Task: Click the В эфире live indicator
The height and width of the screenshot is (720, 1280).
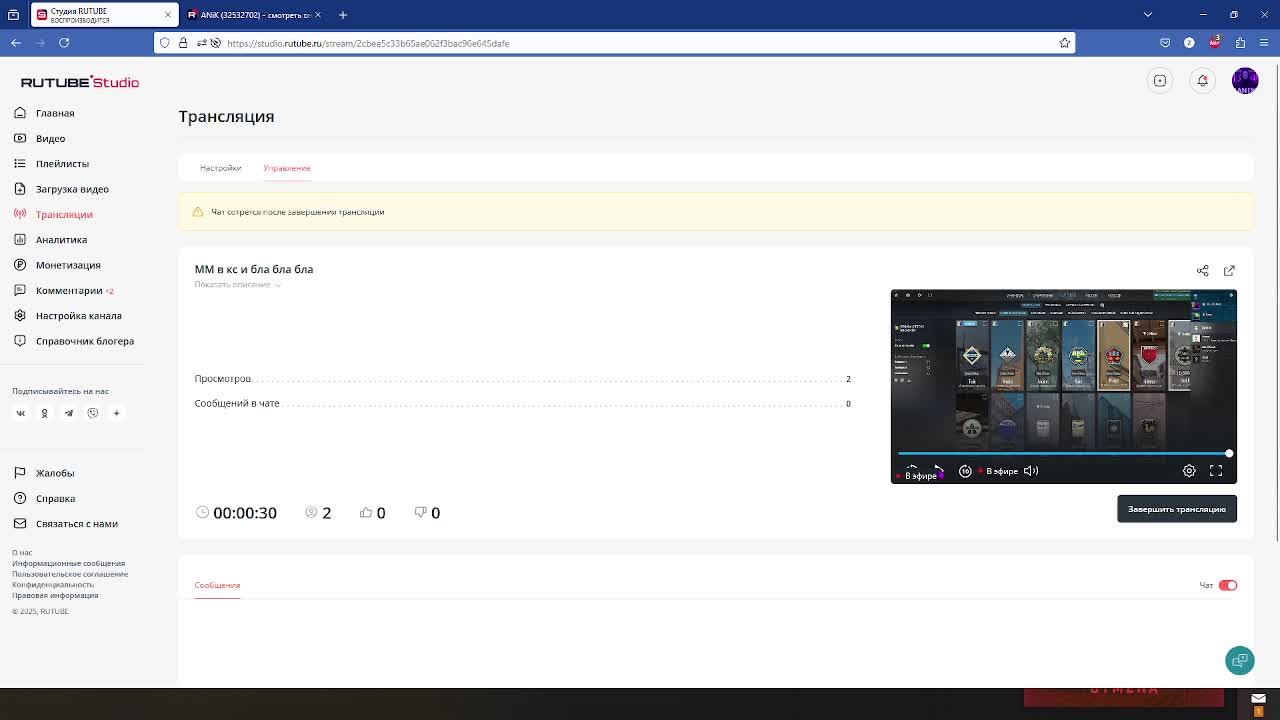Action: tap(998, 471)
